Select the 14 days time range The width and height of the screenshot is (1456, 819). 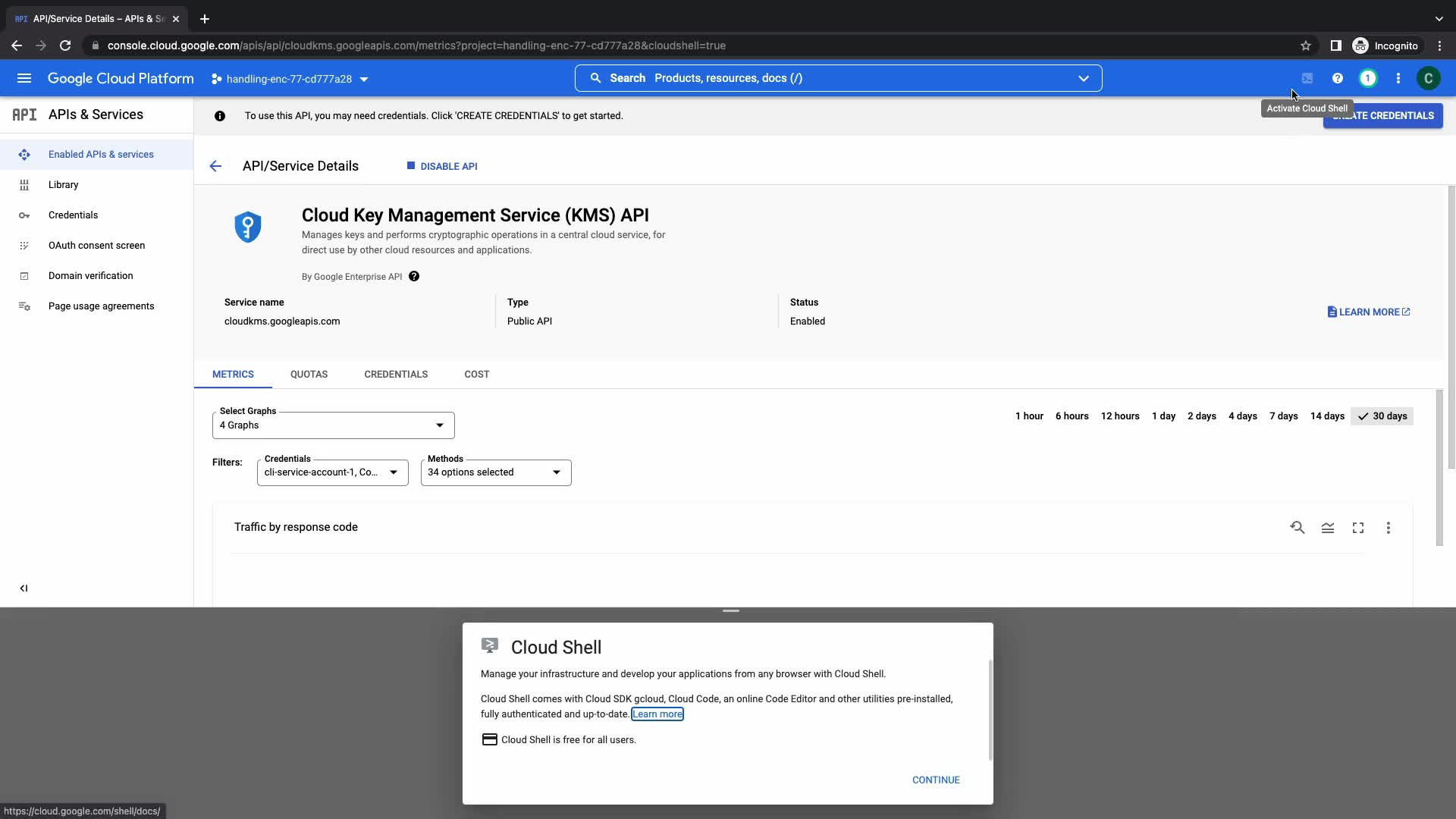pyautogui.click(x=1327, y=416)
